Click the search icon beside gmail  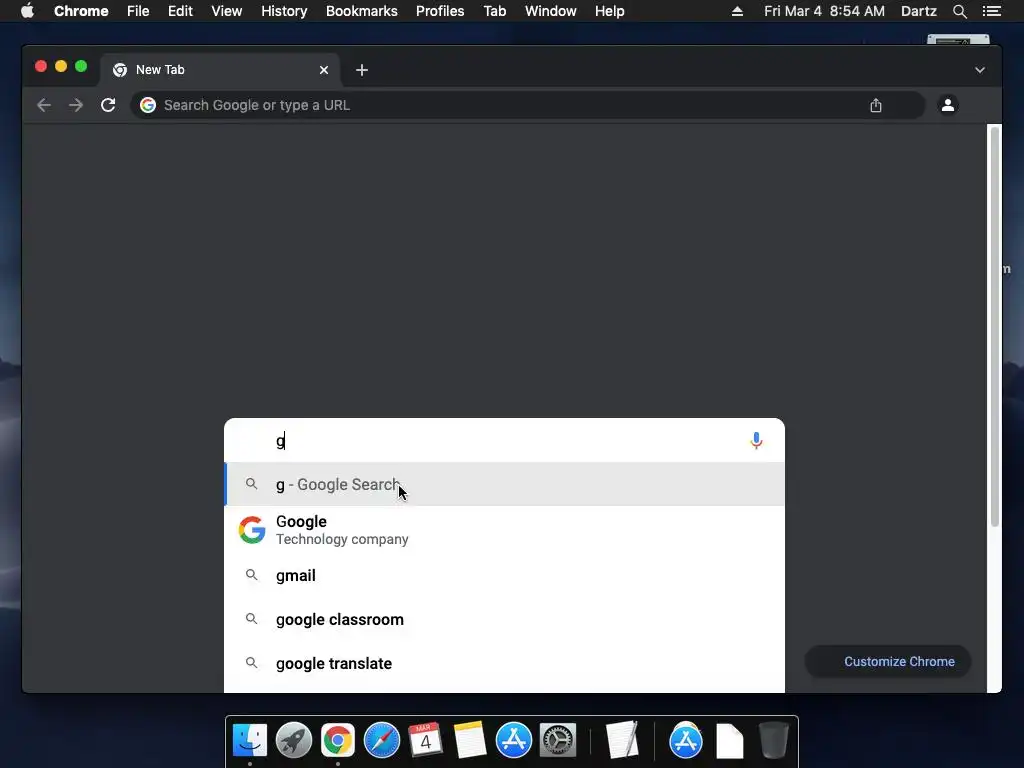(x=251, y=575)
